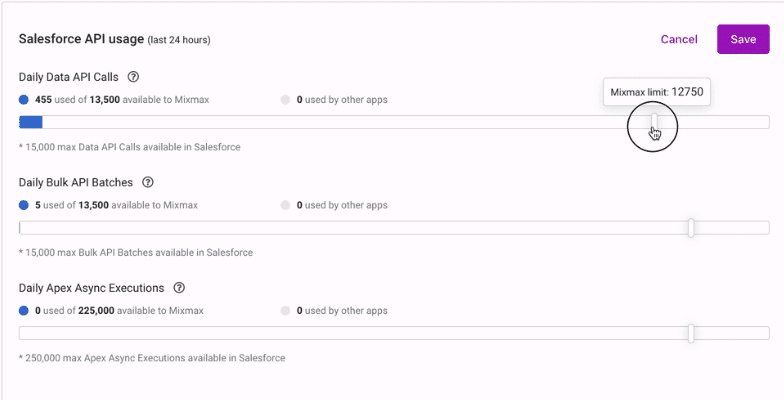Click the Mixmax limit 12750 tooltip
This screenshot has height=400, width=784.
click(657, 92)
